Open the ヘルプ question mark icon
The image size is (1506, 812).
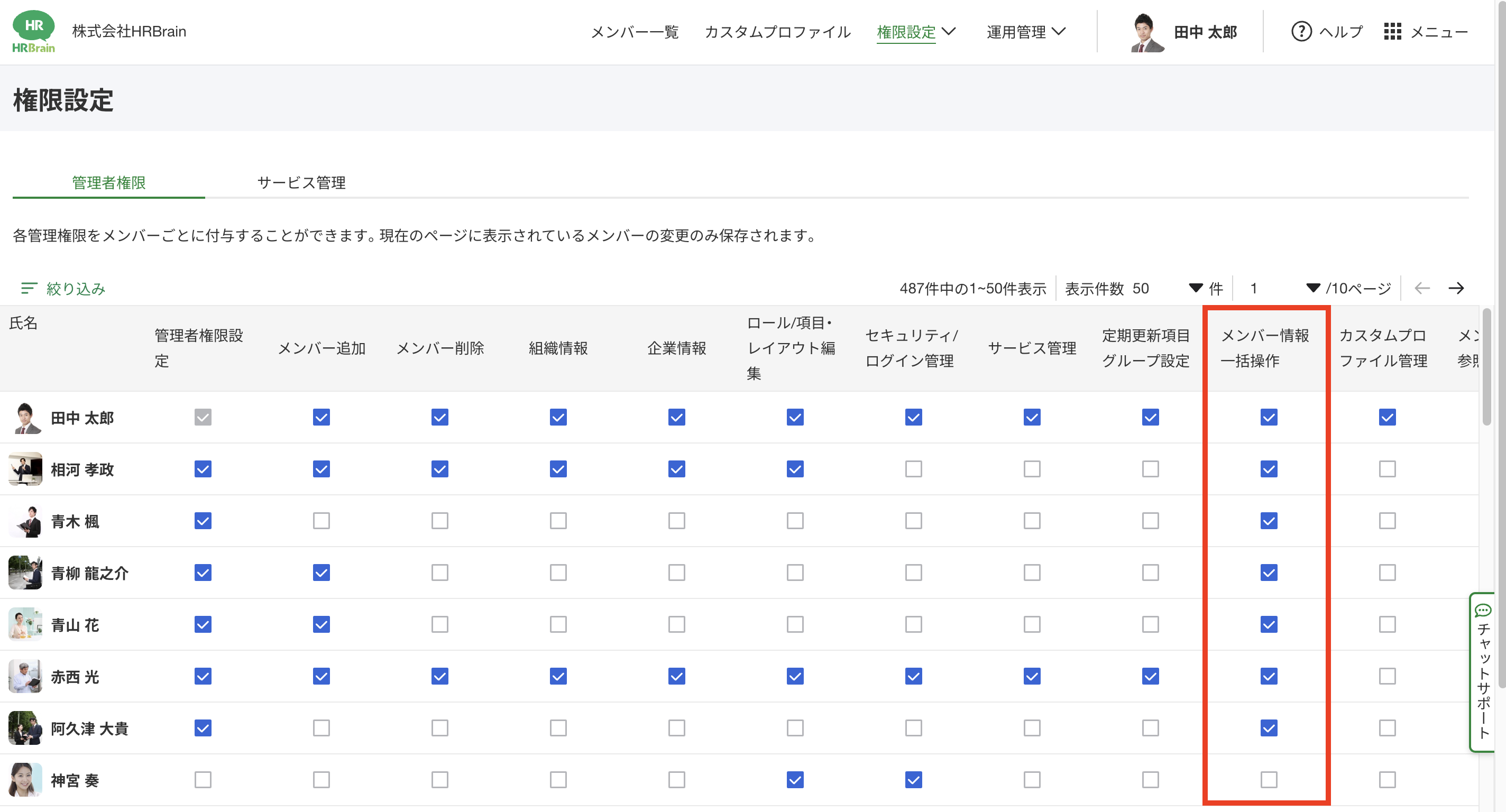click(x=1301, y=32)
